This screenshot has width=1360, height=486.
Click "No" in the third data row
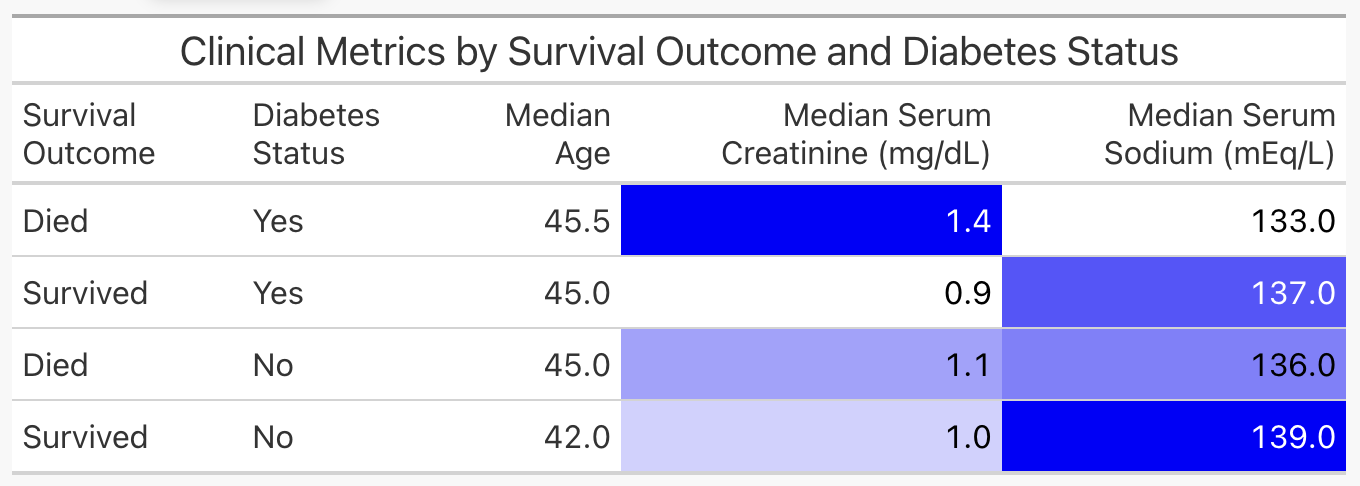pyautogui.click(x=273, y=365)
